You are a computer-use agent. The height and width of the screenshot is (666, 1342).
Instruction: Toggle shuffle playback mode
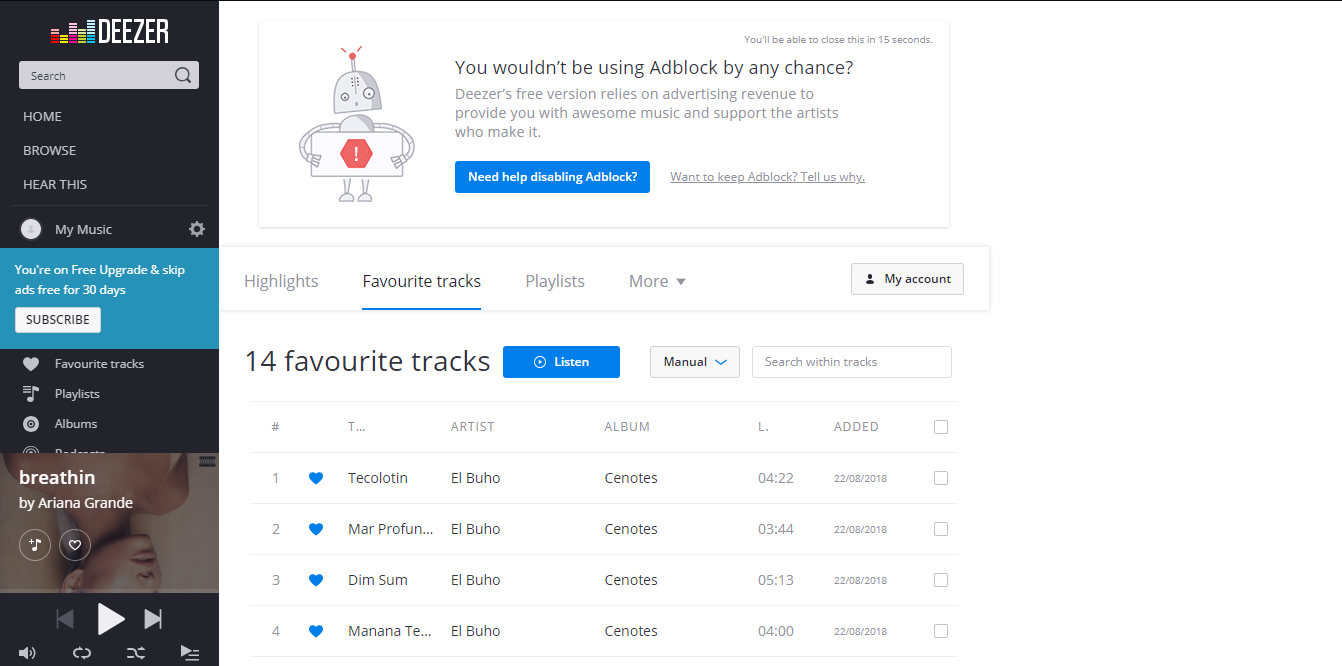click(136, 653)
